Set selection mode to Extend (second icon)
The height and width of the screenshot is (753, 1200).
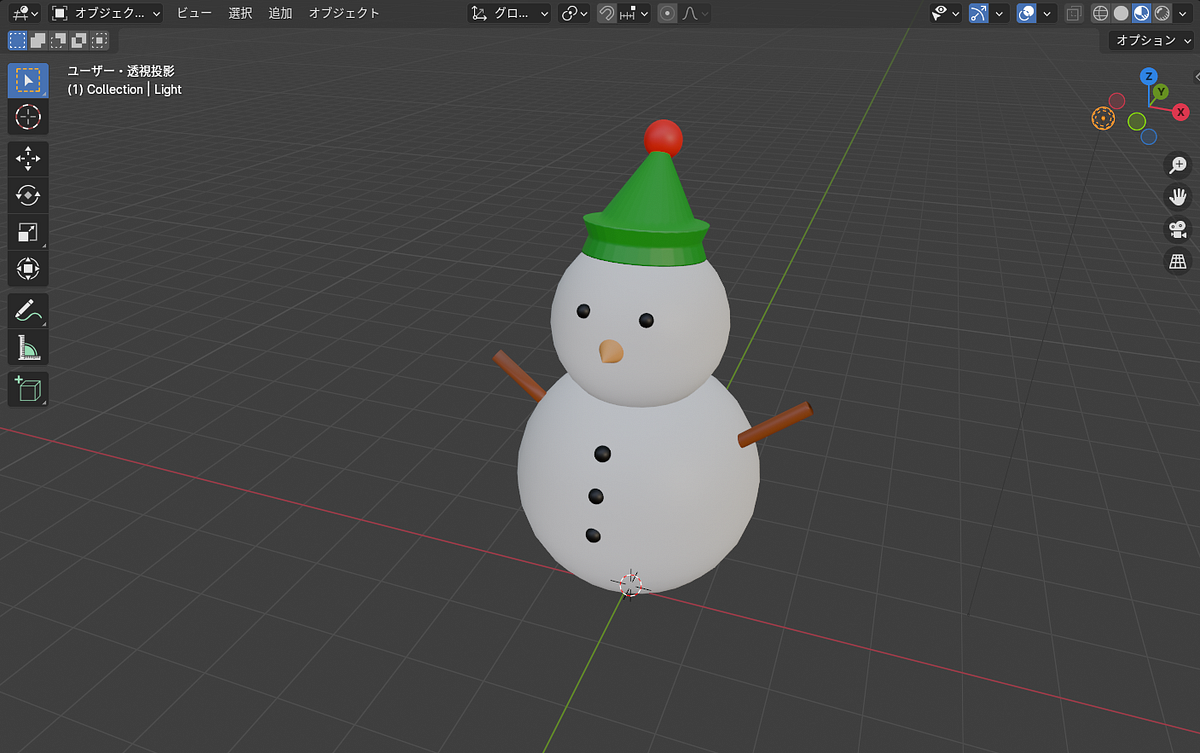(x=37, y=40)
